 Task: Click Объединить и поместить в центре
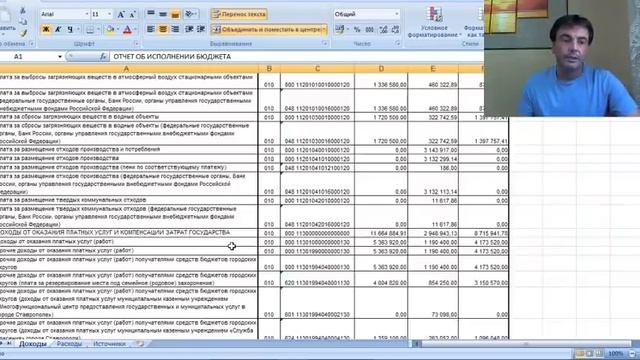267,29
